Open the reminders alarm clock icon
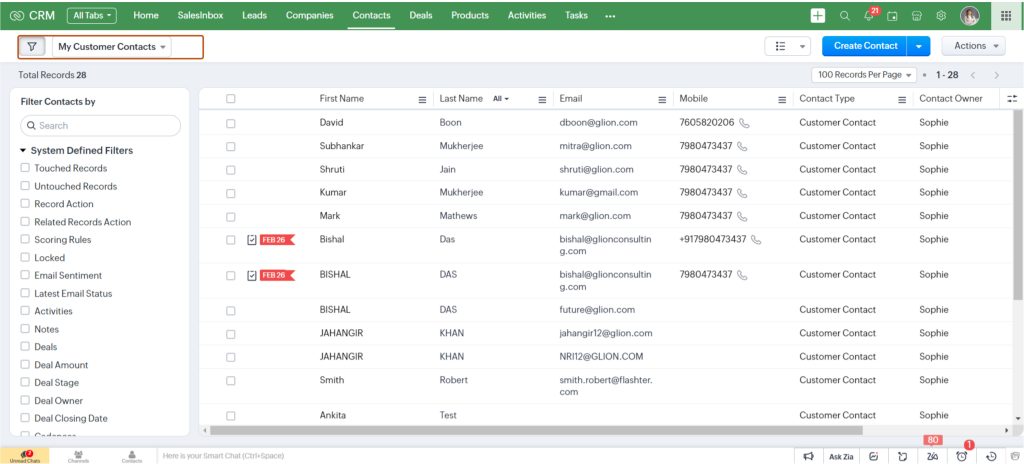 point(962,456)
